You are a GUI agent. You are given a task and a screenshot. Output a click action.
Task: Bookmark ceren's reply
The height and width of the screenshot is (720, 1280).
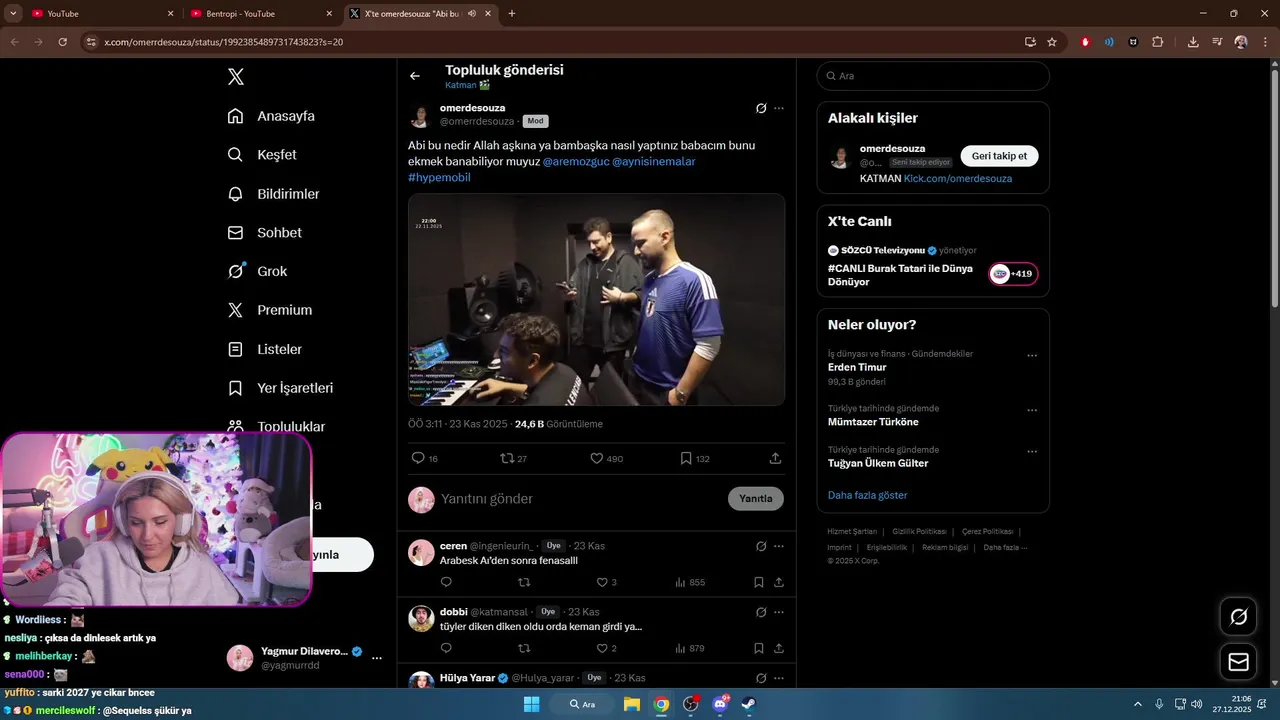tap(759, 582)
